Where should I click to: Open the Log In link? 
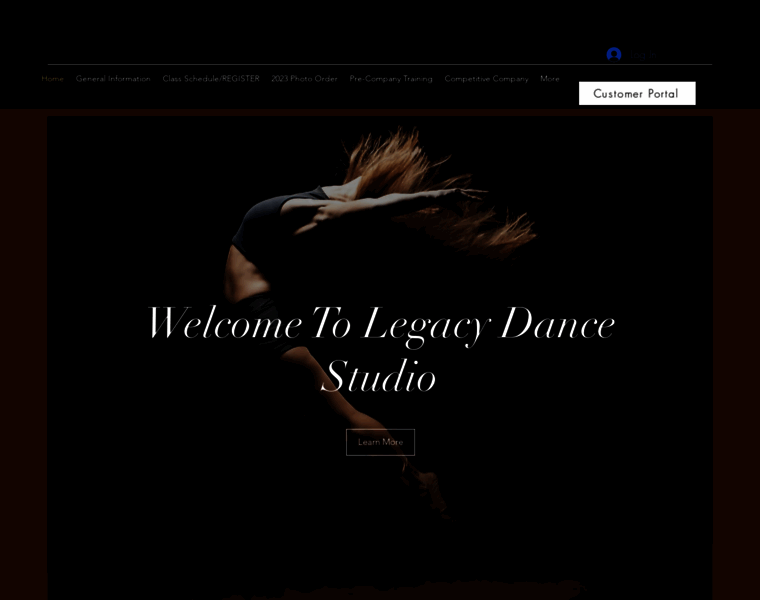point(643,55)
